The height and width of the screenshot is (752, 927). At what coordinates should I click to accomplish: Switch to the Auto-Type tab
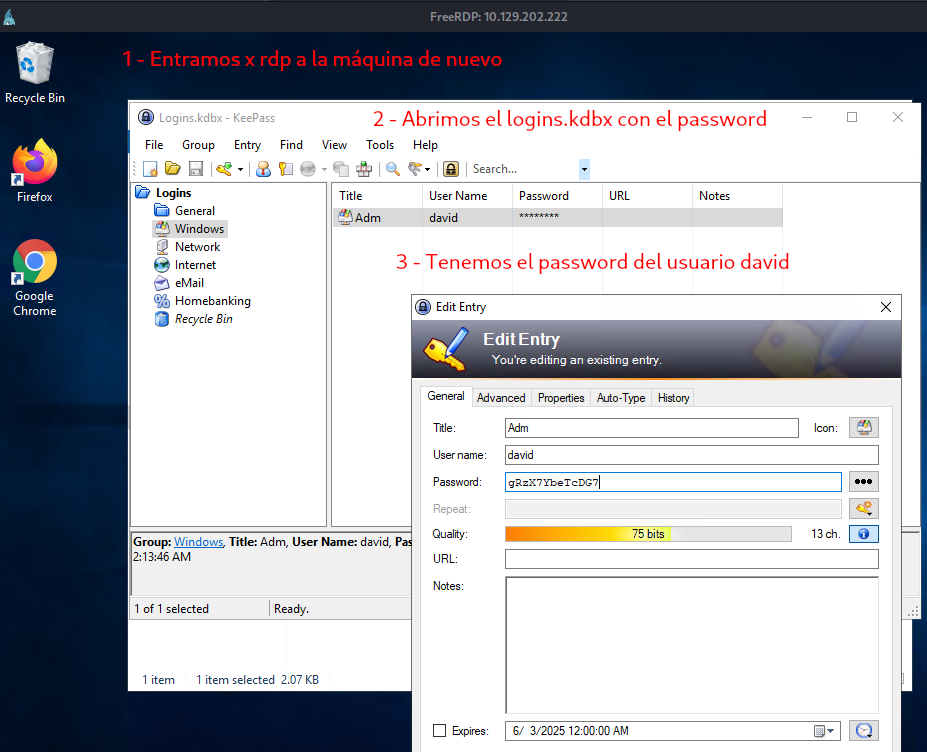coord(621,398)
